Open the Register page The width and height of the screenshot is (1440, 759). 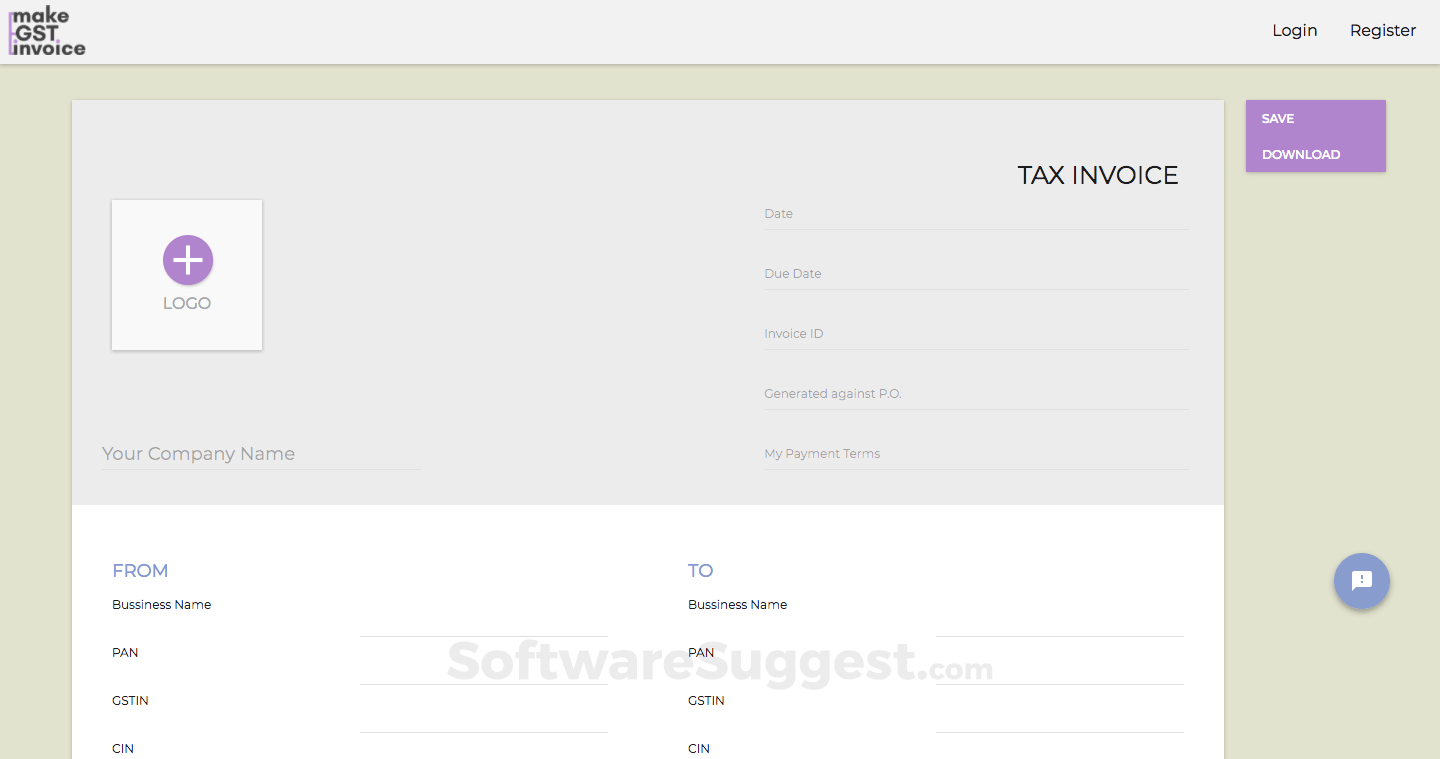tap(1382, 30)
